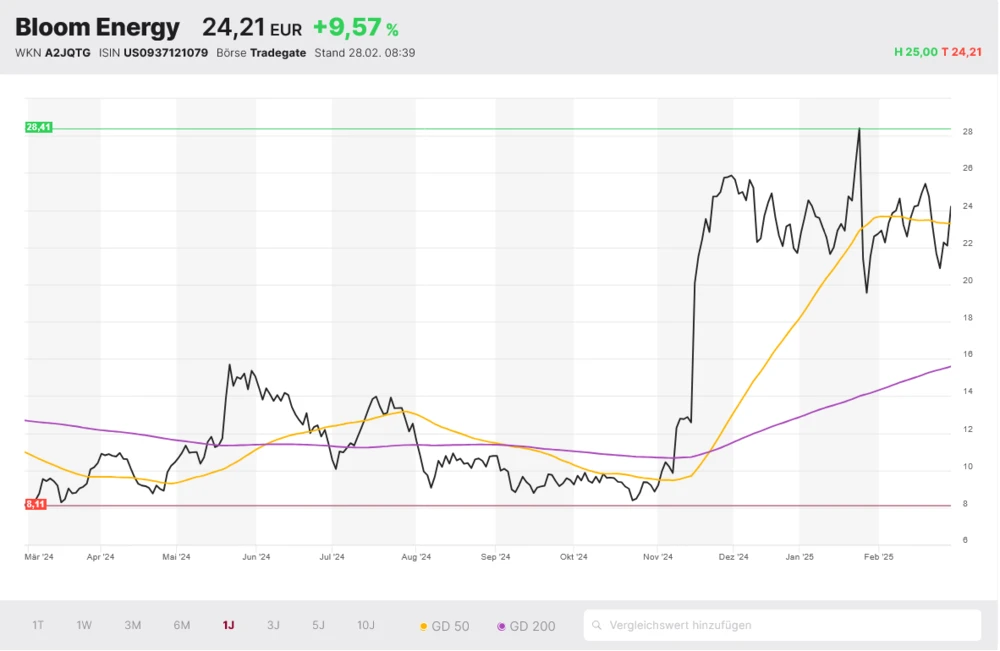Open the Tradegate exchange selector
The image size is (1000, 651).
pos(278,53)
